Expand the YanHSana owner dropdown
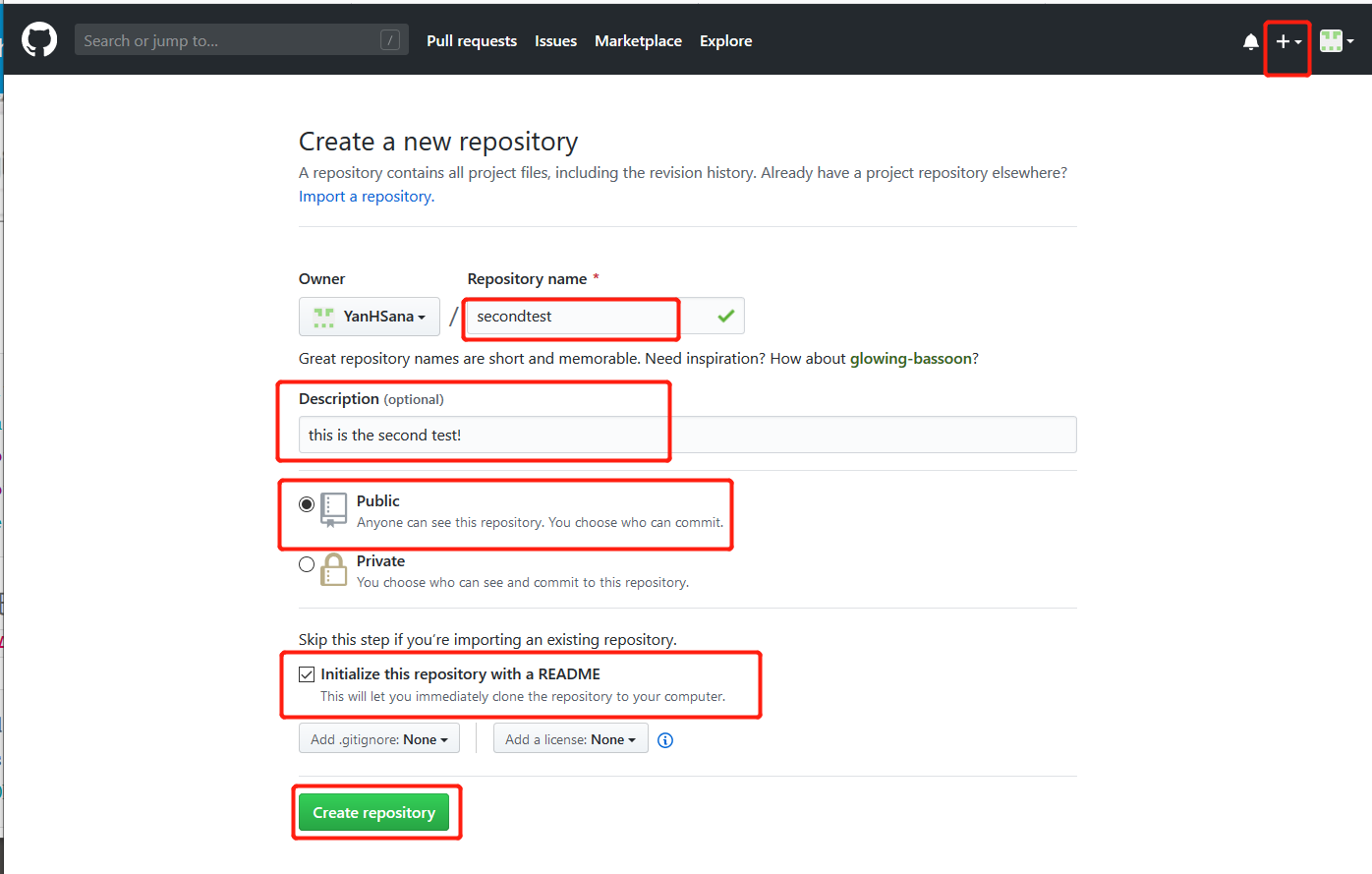The height and width of the screenshot is (874, 1372). 370,317
